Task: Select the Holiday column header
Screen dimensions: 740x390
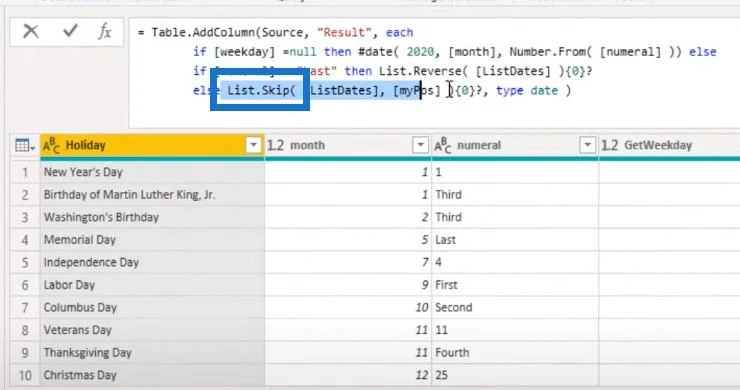Action: tap(152, 145)
